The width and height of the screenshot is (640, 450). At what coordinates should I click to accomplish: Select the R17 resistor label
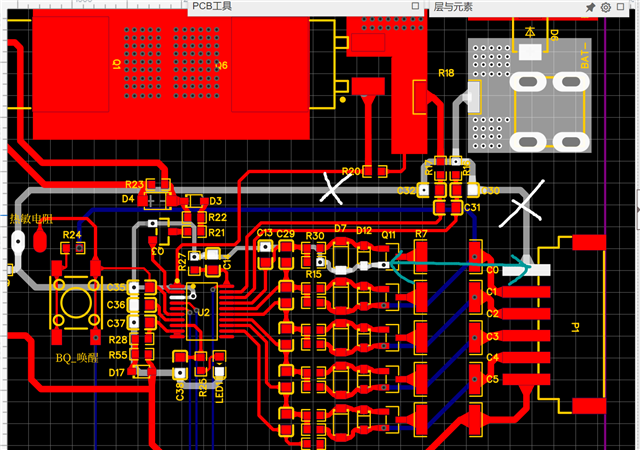pyautogui.click(x=429, y=167)
